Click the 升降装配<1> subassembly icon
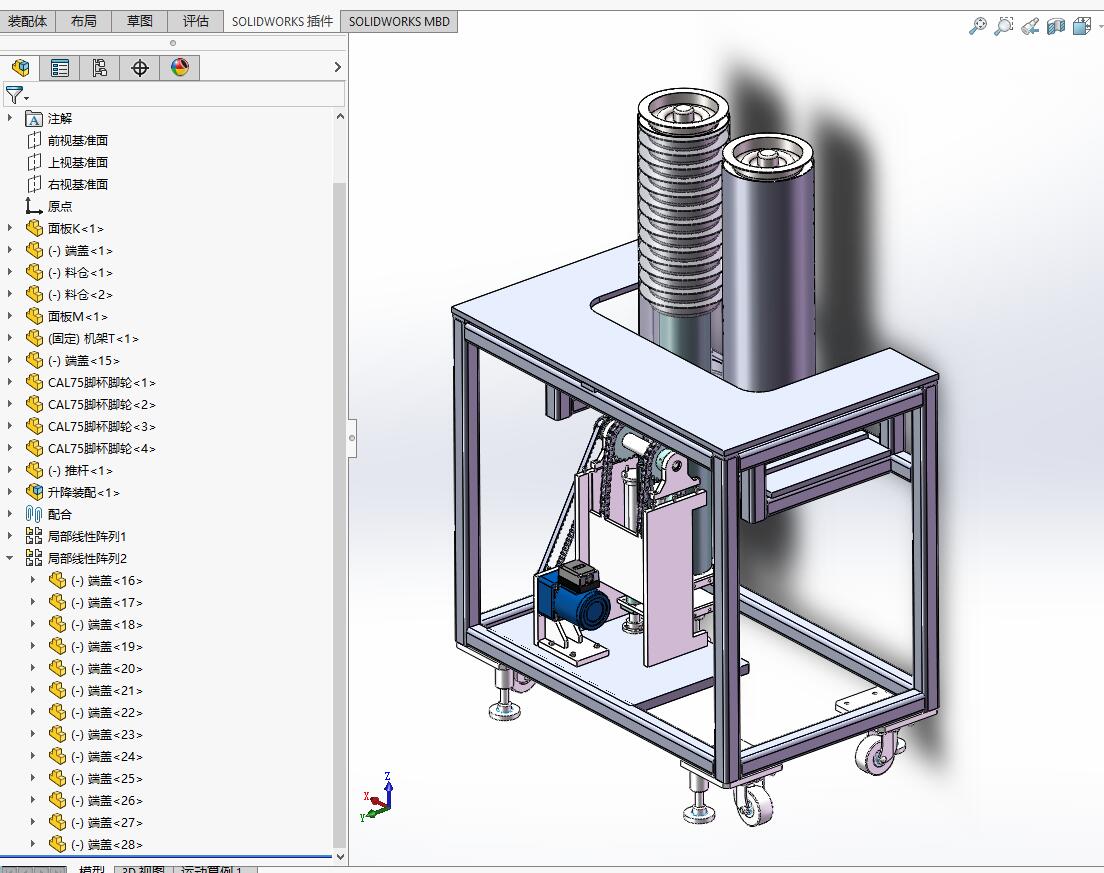Image resolution: width=1104 pixels, height=873 pixels. [34, 492]
